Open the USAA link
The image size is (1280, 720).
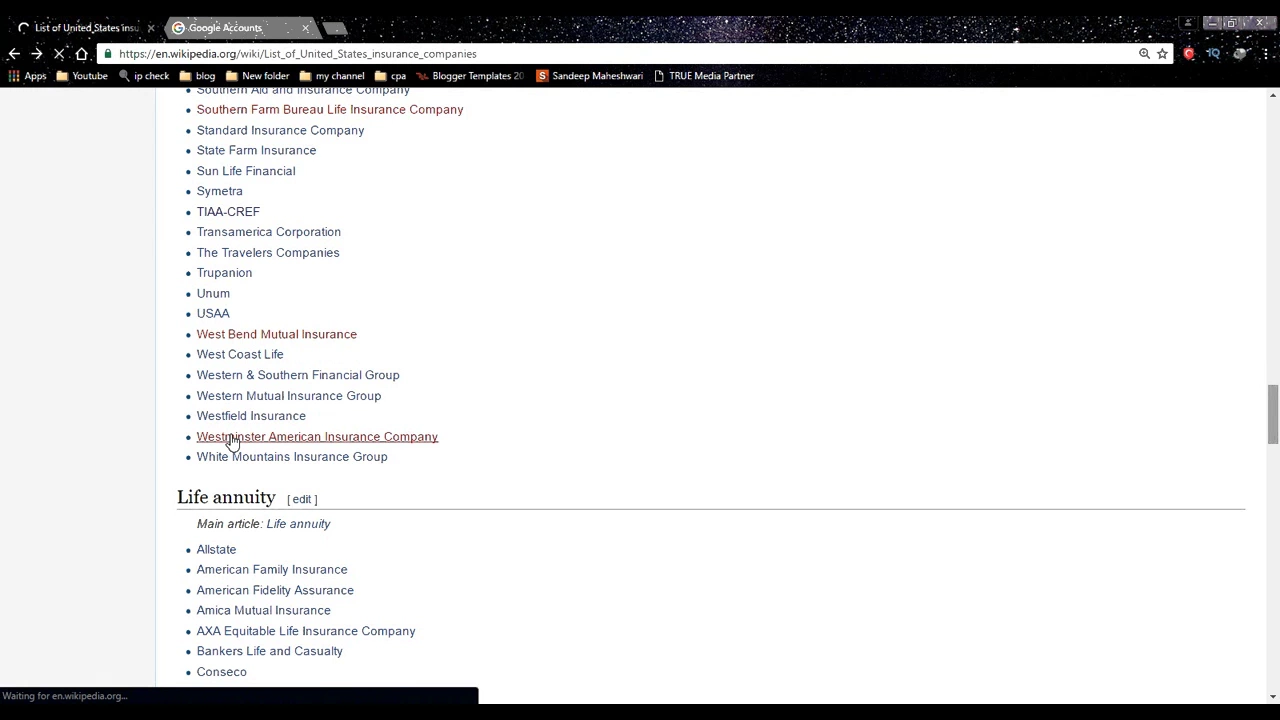(x=213, y=314)
